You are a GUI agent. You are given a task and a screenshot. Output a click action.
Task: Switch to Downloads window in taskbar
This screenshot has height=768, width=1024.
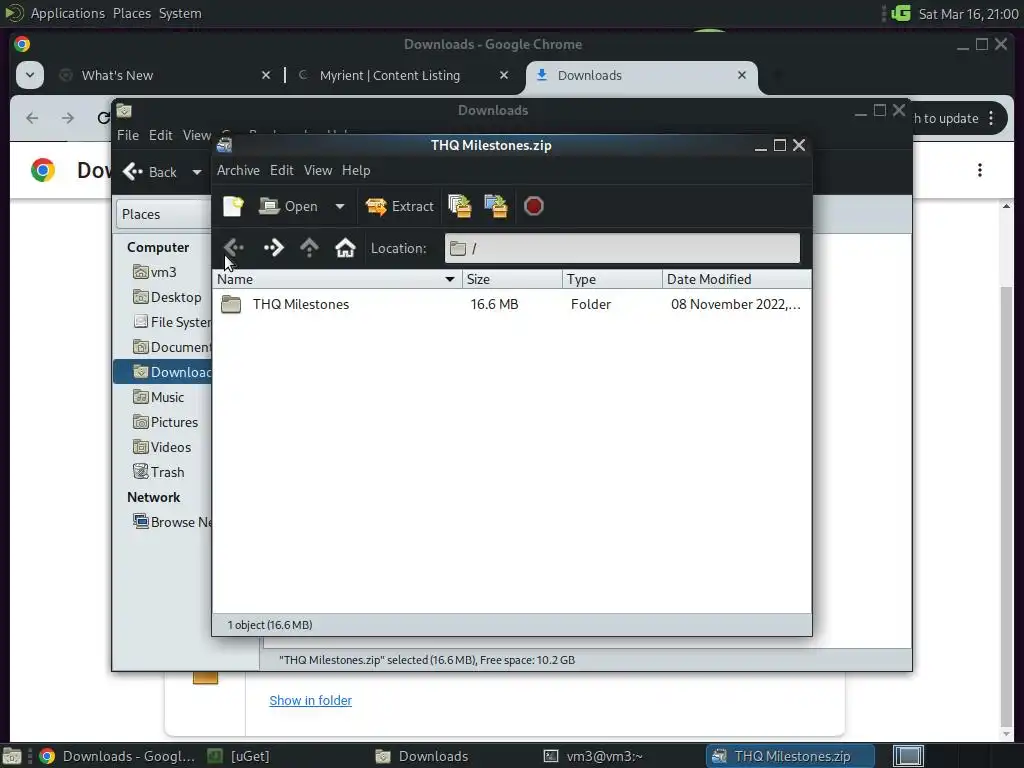(x=423, y=756)
